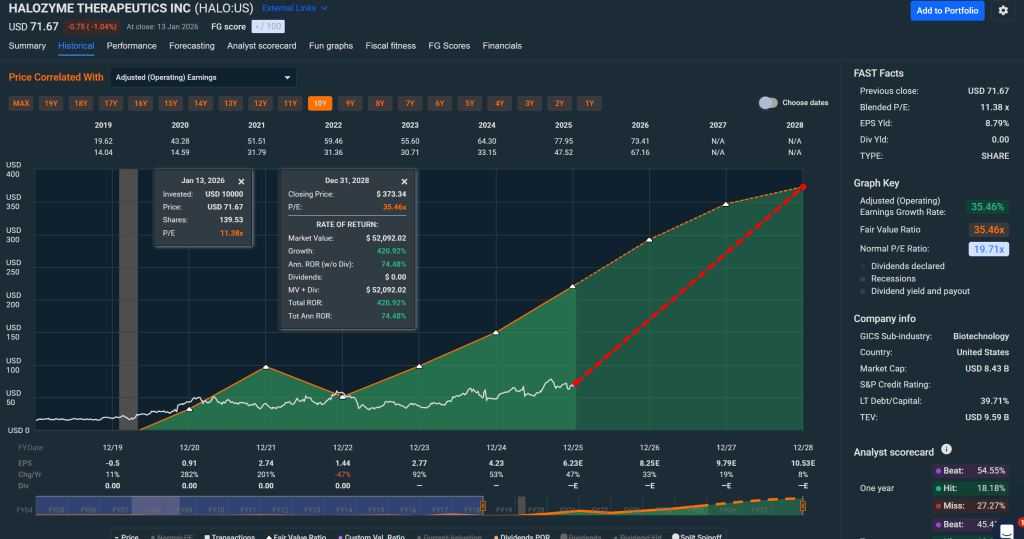The width and height of the screenshot is (1024, 539).
Task: Click the 10.53E EPS estimate for 12/28
Action: 803,463
